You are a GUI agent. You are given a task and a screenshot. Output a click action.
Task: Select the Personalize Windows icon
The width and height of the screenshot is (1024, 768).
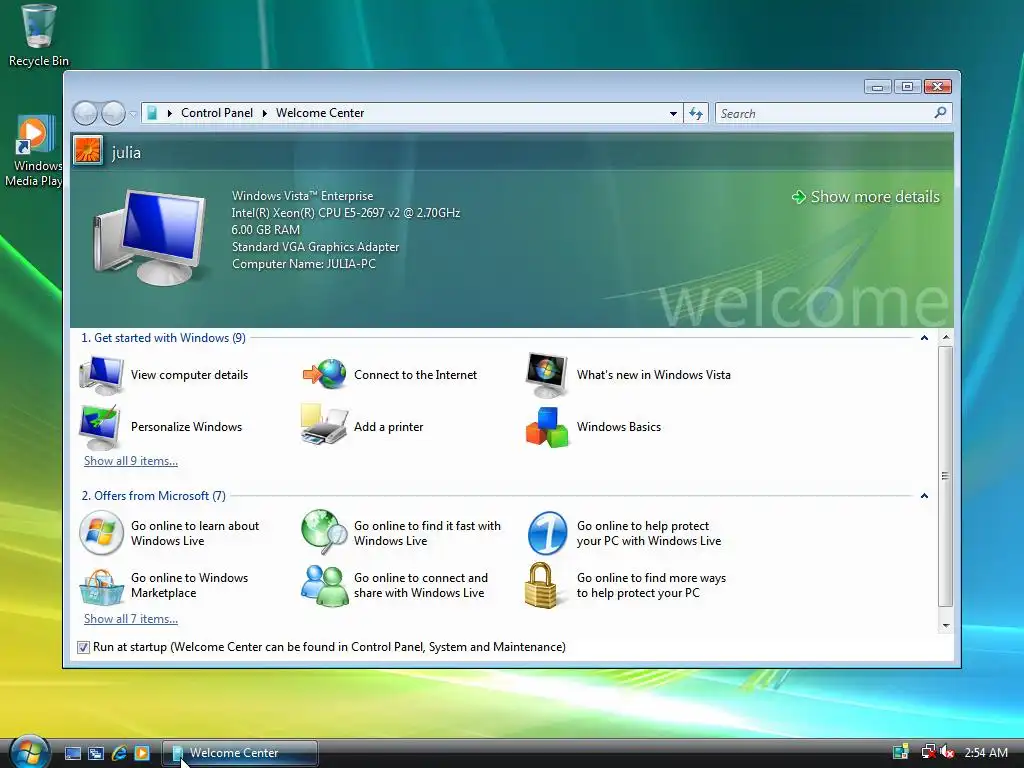100,427
